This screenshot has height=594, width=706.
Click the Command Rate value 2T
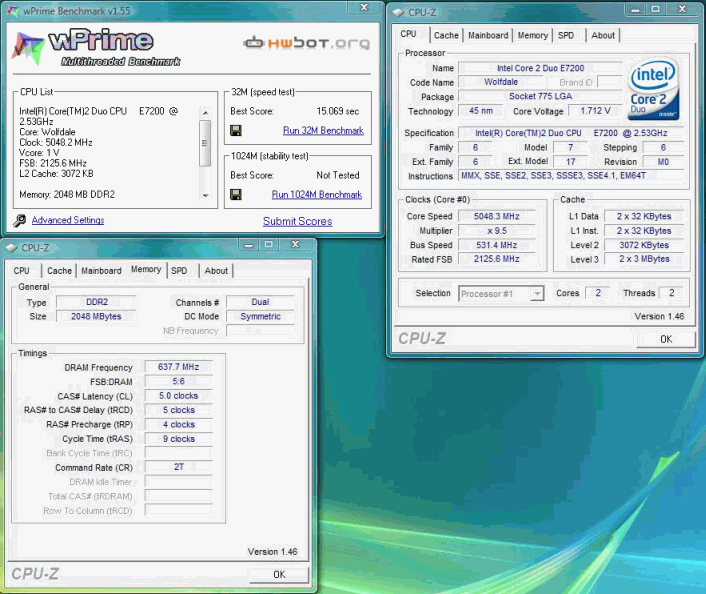(x=178, y=467)
